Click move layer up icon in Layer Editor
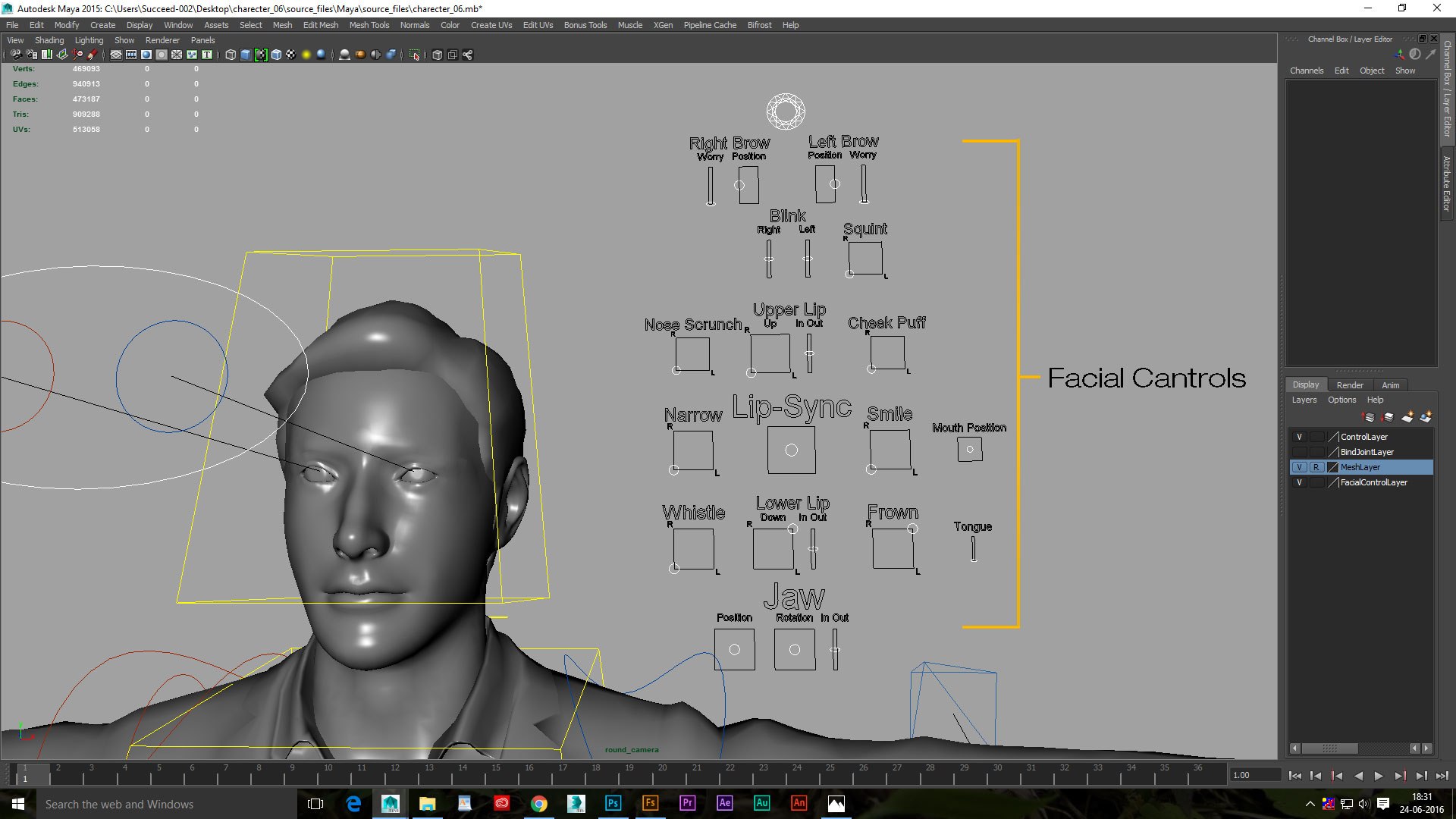Viewport: 1456px width, 819px height. [x=1368, y=417]
